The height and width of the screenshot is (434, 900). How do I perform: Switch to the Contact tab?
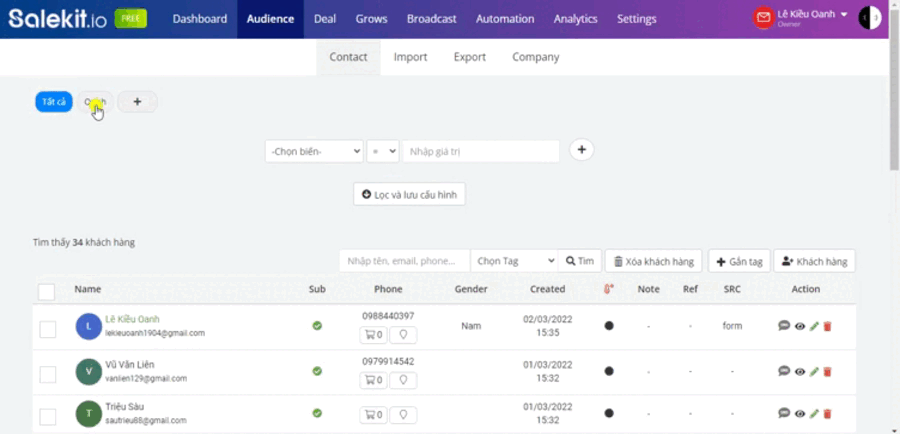coord(348,57)
